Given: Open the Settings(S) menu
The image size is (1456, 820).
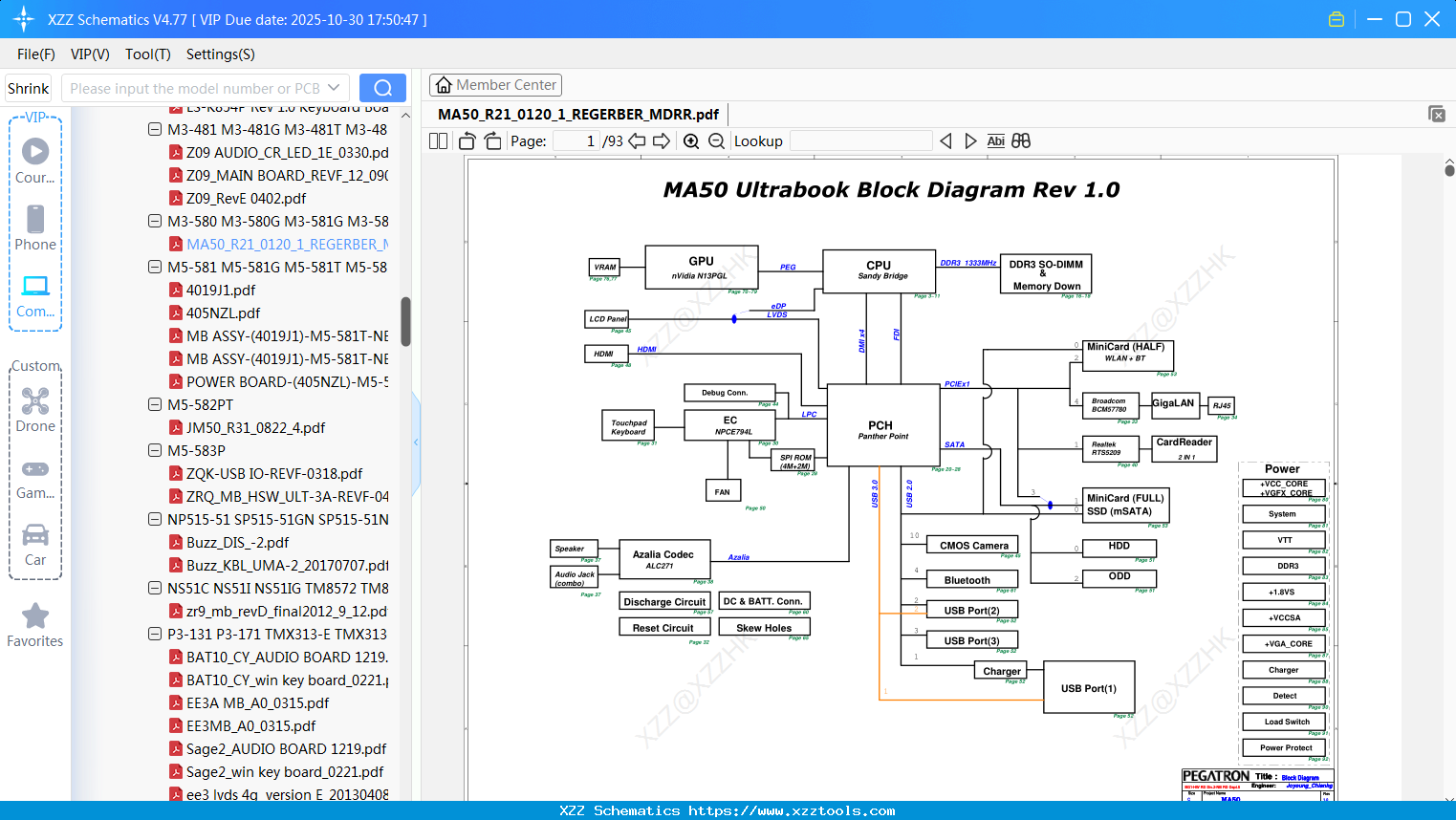Looking at the screenshot, I should pos(220,54).
